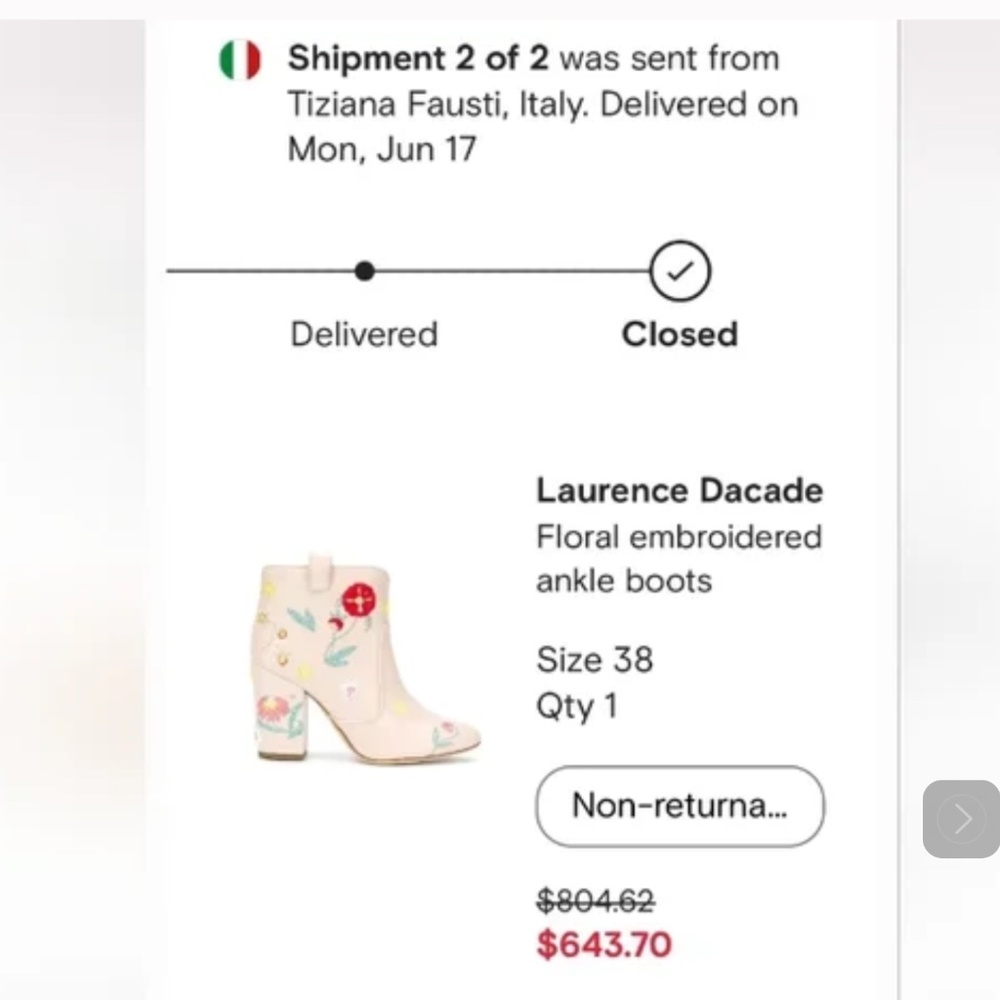Go to next image with arrow button
The height and width of the screenshot is (1000, 1000).
pyautogui.click(x=961, y=819)
